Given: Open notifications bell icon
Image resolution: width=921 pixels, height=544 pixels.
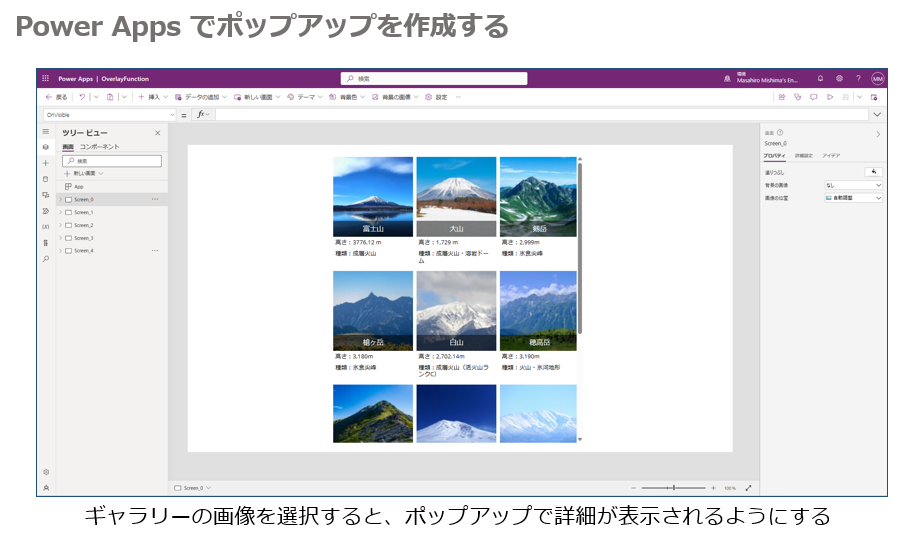Looking at the screenshot, I should (x=820, y=78).
